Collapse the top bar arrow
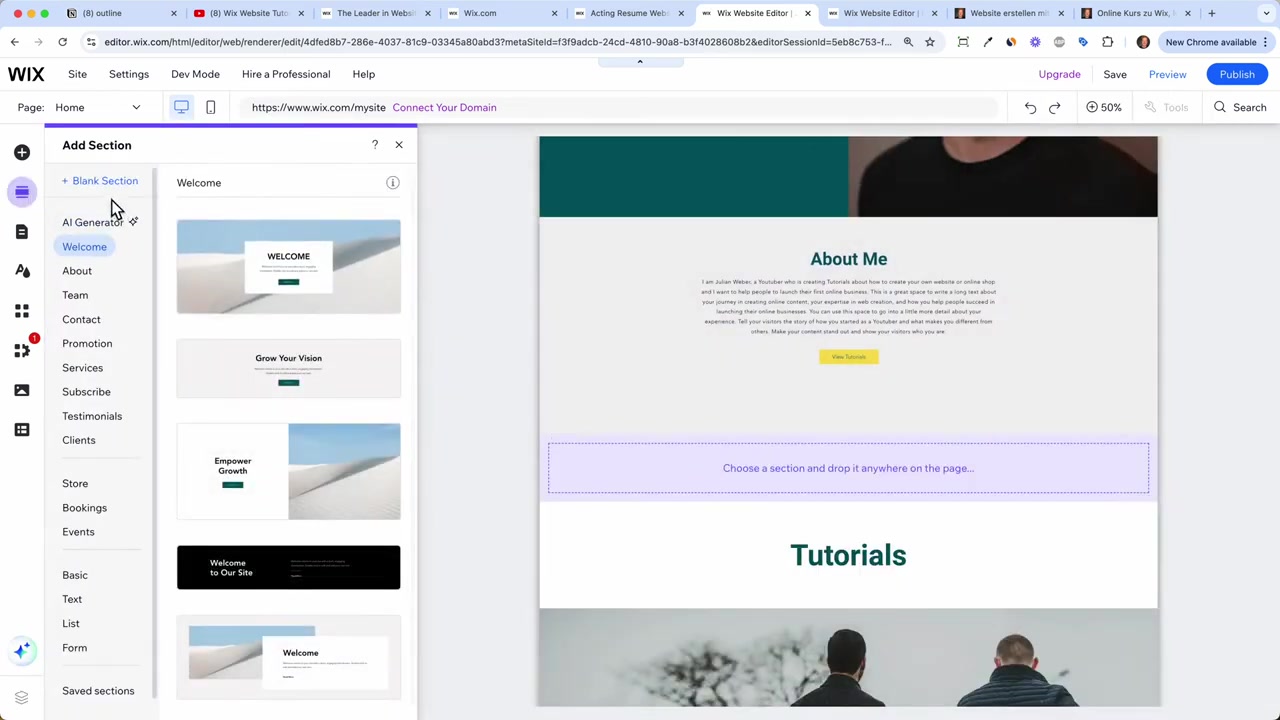The image size is (1280, 720). tap(640, 62)
